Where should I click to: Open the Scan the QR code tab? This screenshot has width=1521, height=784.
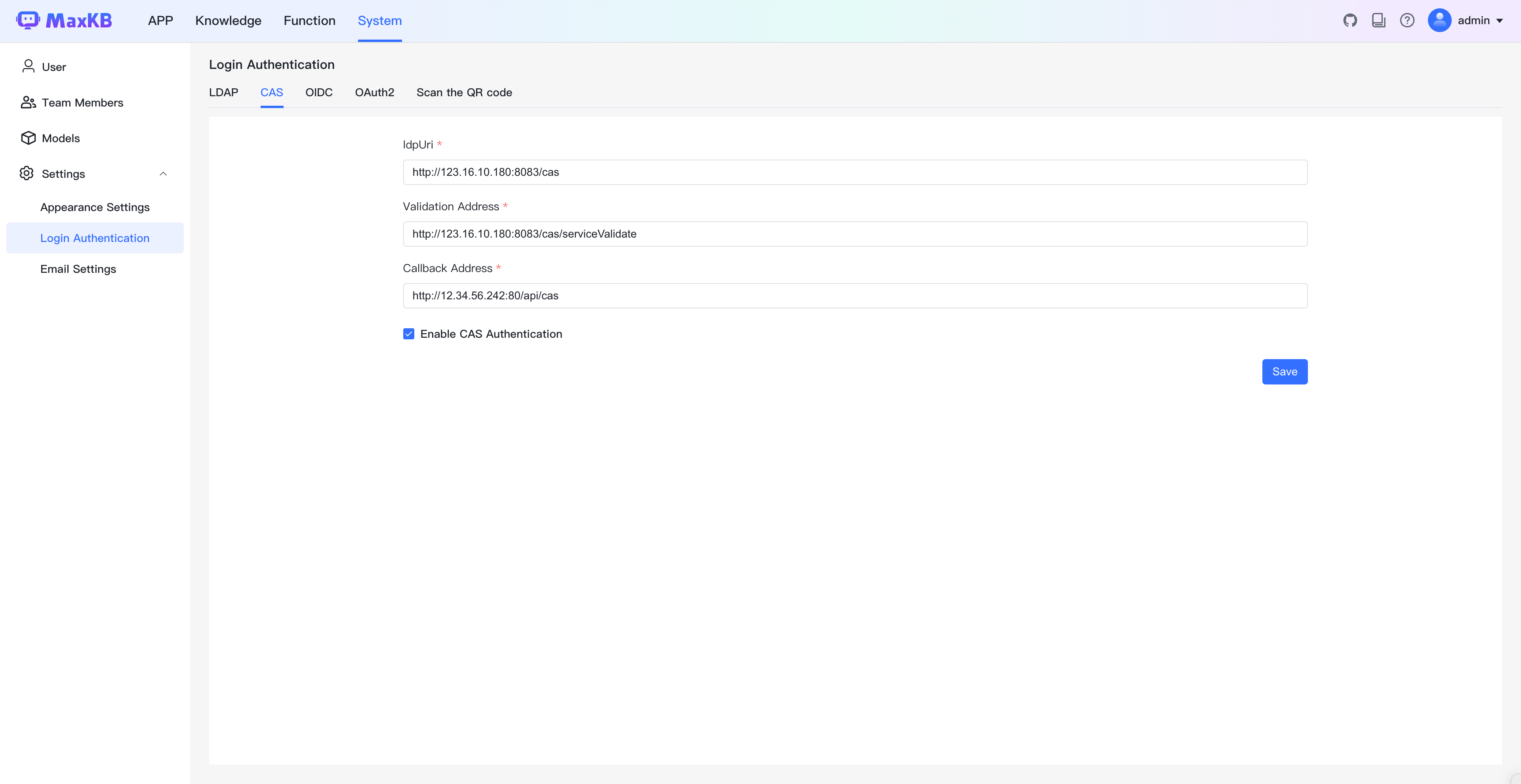(464, 93)
